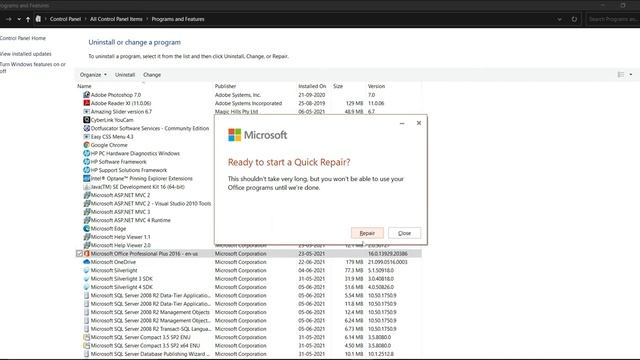Viewport: 640px width, 360px height.
Task: Sort by Installed On column header
Action: coord(312,86)
